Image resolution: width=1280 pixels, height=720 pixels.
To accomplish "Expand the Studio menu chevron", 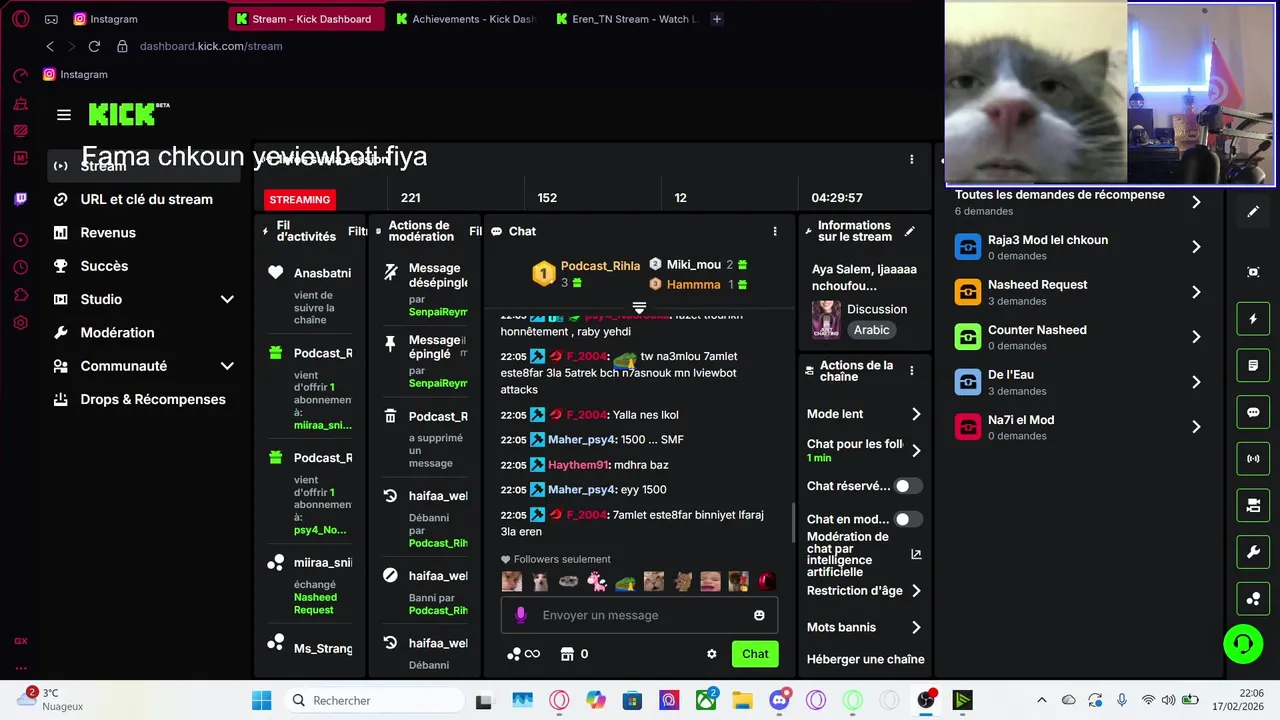I will [x=227, y=299].
